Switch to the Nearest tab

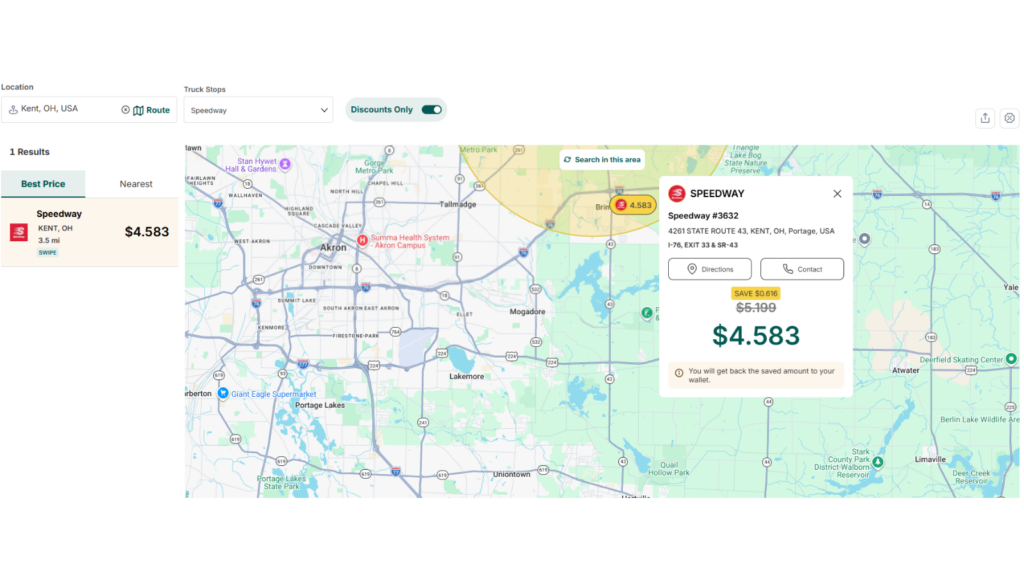(134, 184)
